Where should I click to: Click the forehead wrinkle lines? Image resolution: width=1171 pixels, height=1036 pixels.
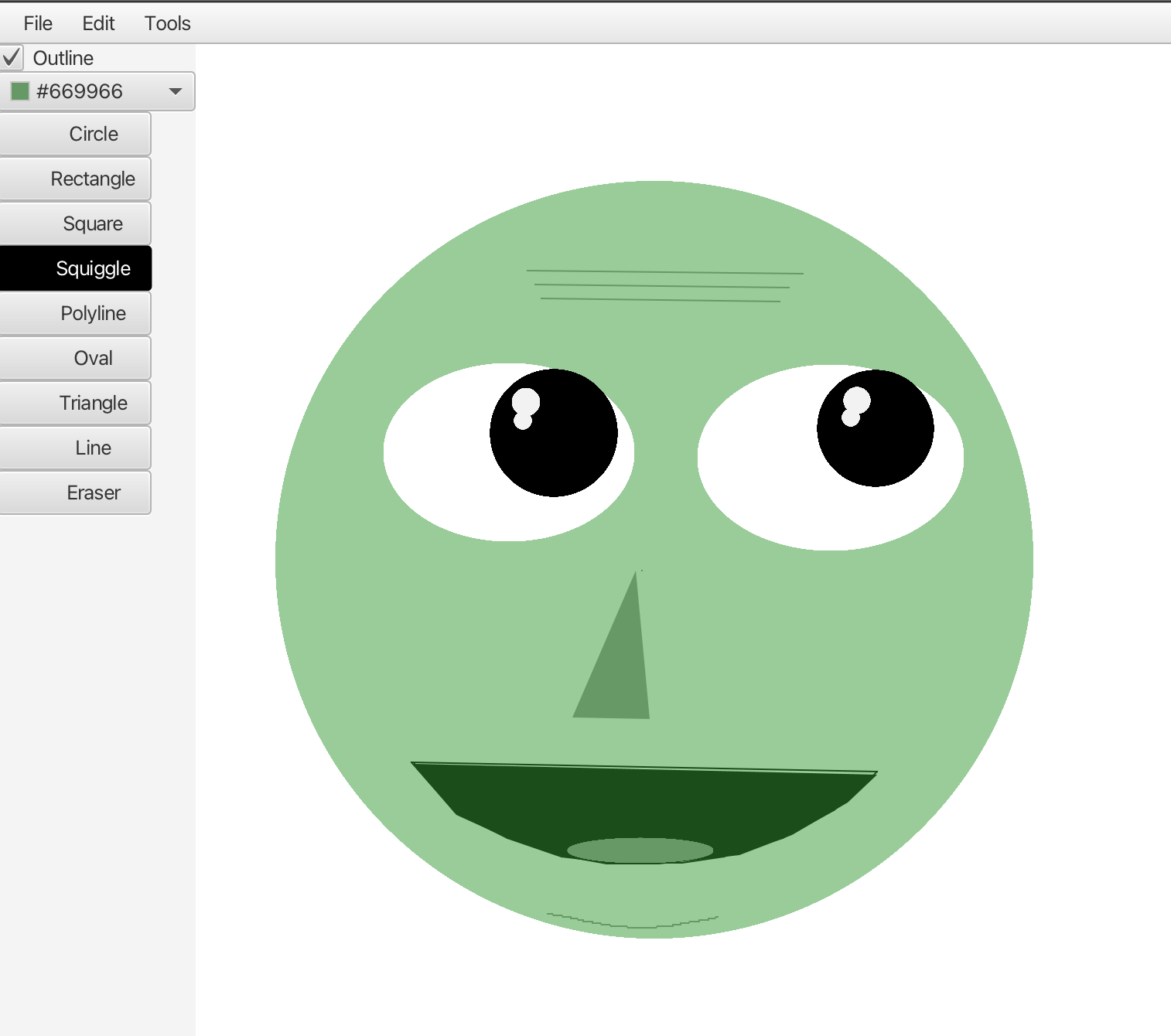point(664,286)
